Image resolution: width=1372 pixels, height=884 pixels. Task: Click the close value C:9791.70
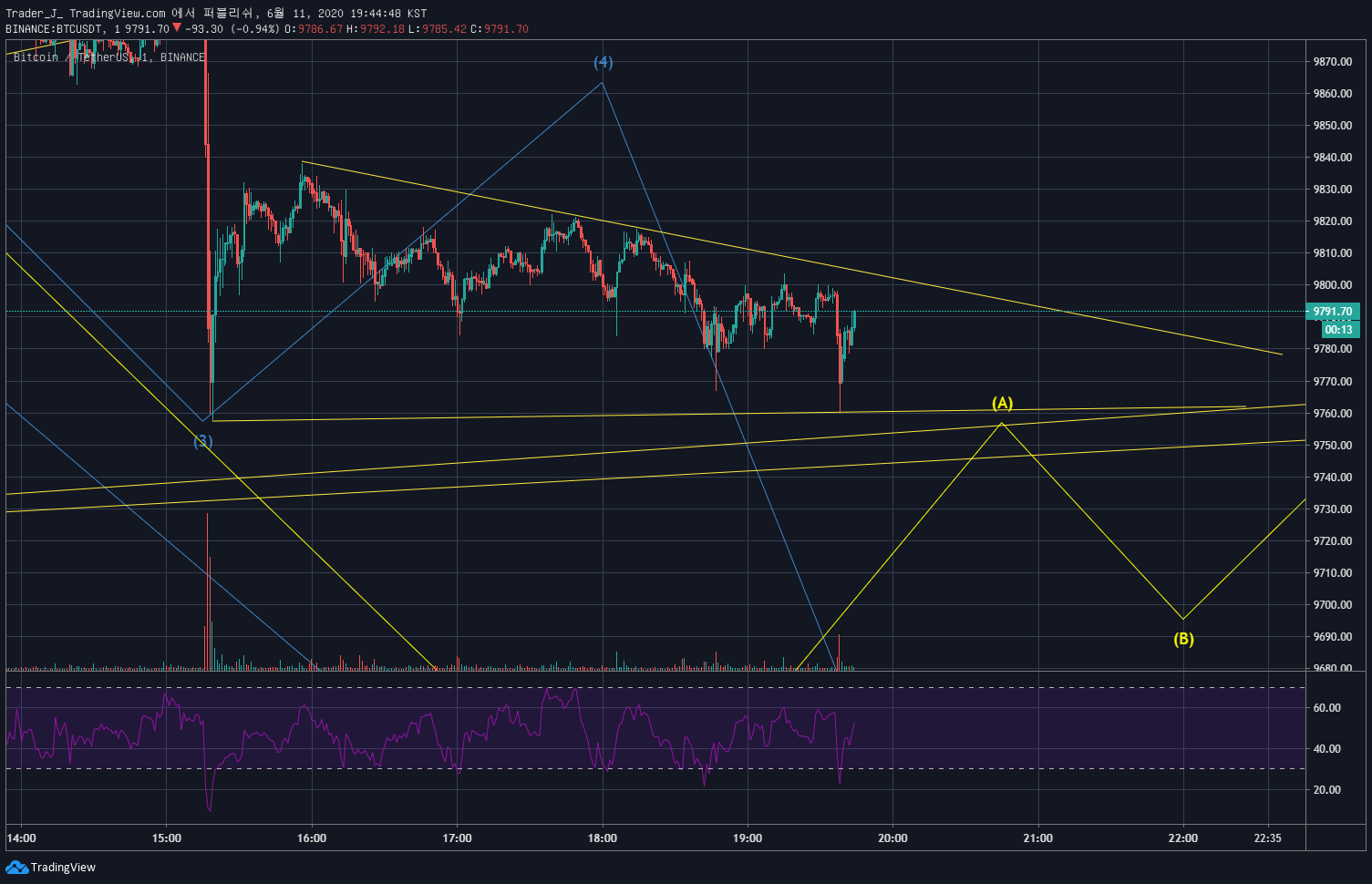pyautogui.click(x=499, y=29)
